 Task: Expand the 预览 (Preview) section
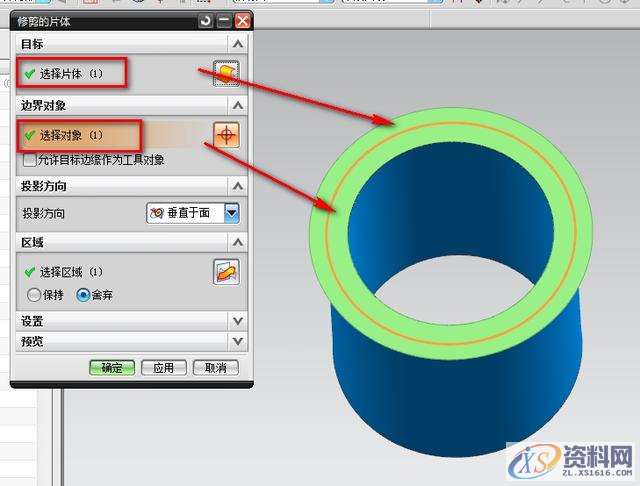point(237,341)
